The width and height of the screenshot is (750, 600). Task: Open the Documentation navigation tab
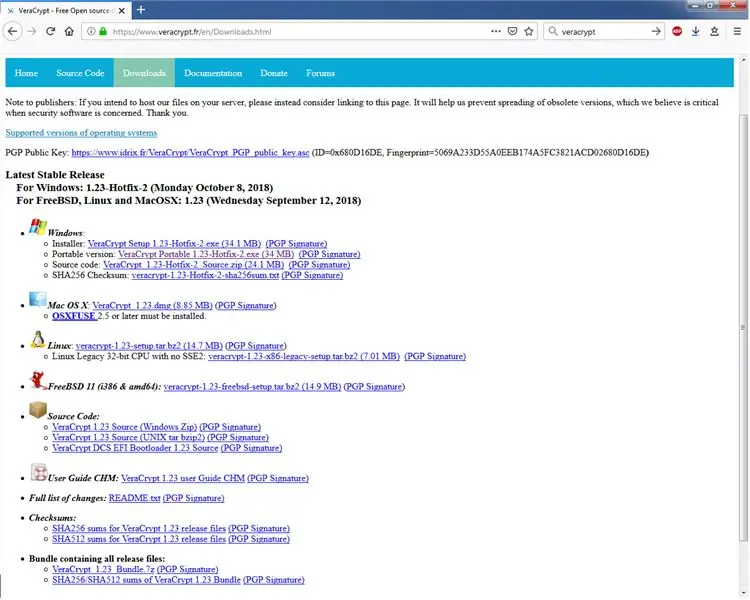click(x=213, y=73)
